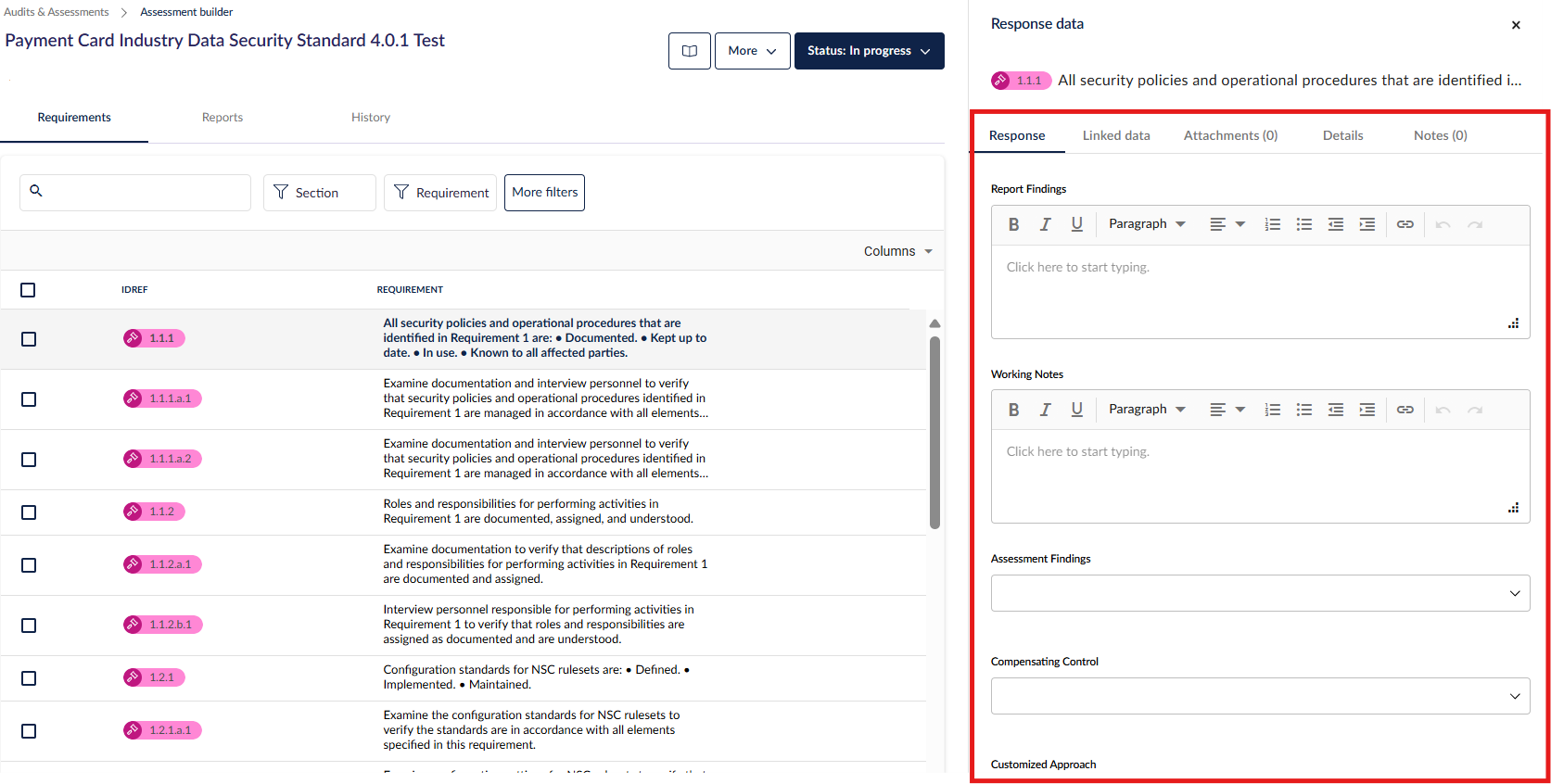Click Bold icon in Report Findings editor

pos(1013,224)
